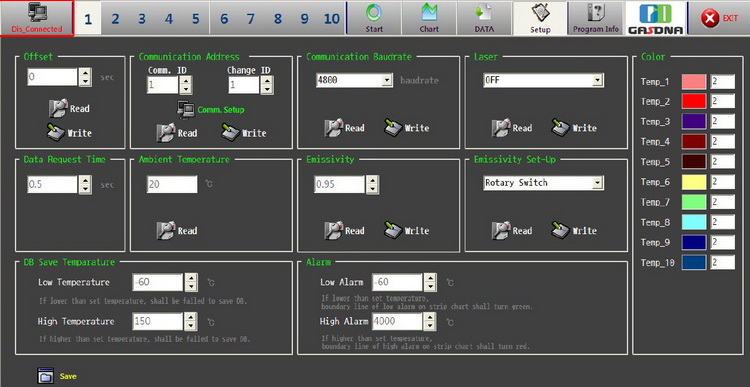750x387 pixels.
Task: Click the Low Temperature input field
Action: coord(158,282)
